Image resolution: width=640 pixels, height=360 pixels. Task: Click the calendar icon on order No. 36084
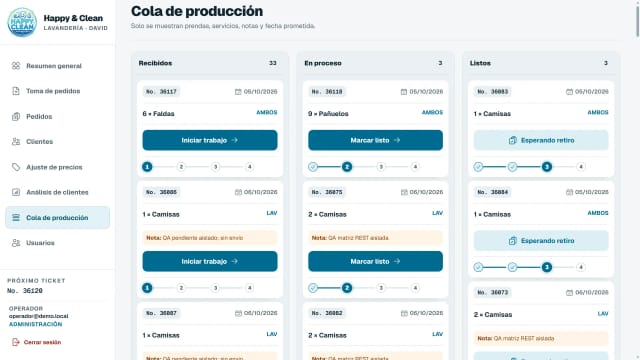coord(569,192)
